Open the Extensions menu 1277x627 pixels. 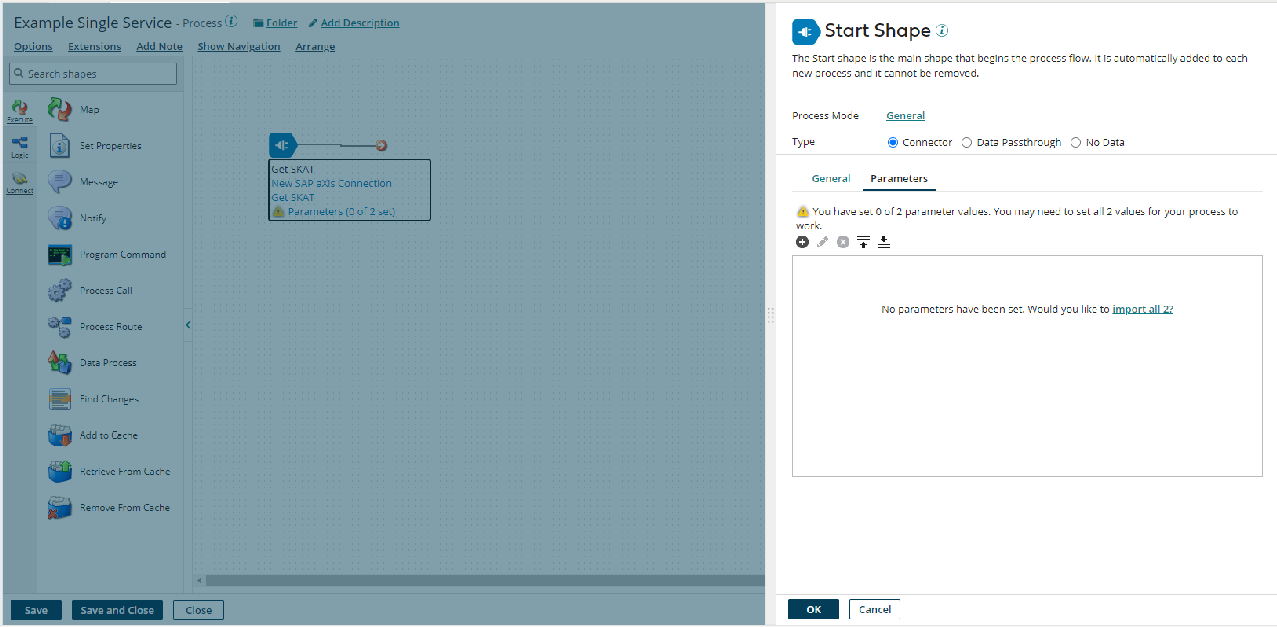tap(95, 47)
